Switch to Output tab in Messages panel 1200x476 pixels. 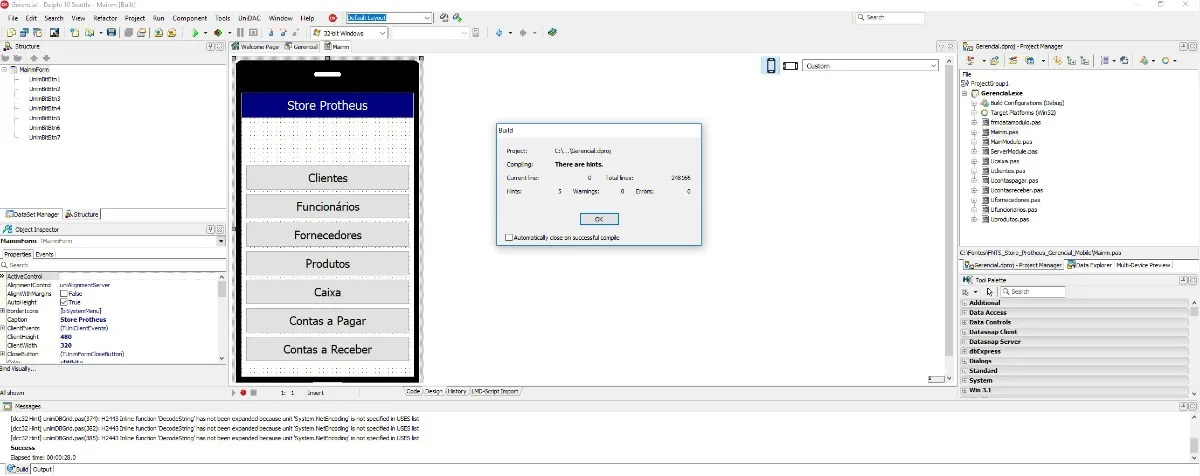[42, 469]
